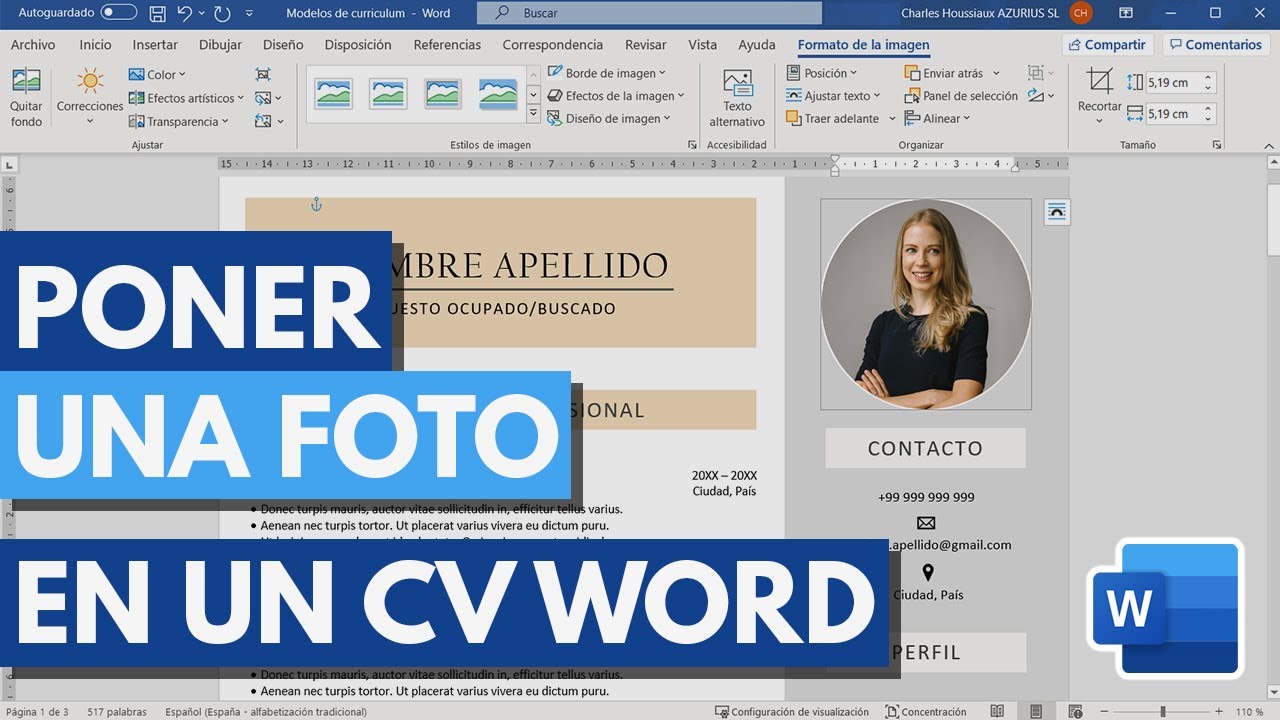The image size is (1280, 720).
Task: Expand the picture styles gallery
Action: (533, 115)
